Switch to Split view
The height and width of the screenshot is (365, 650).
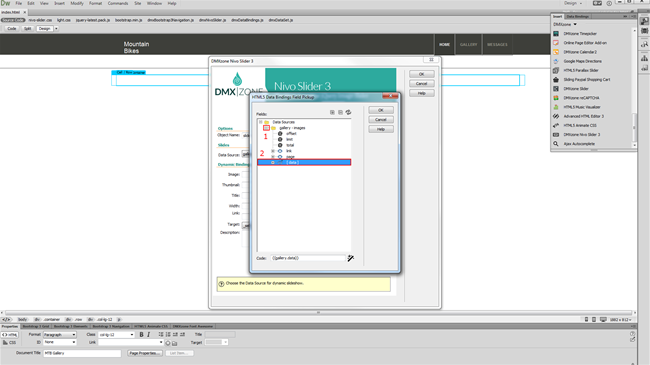click(x=27, y=29)
